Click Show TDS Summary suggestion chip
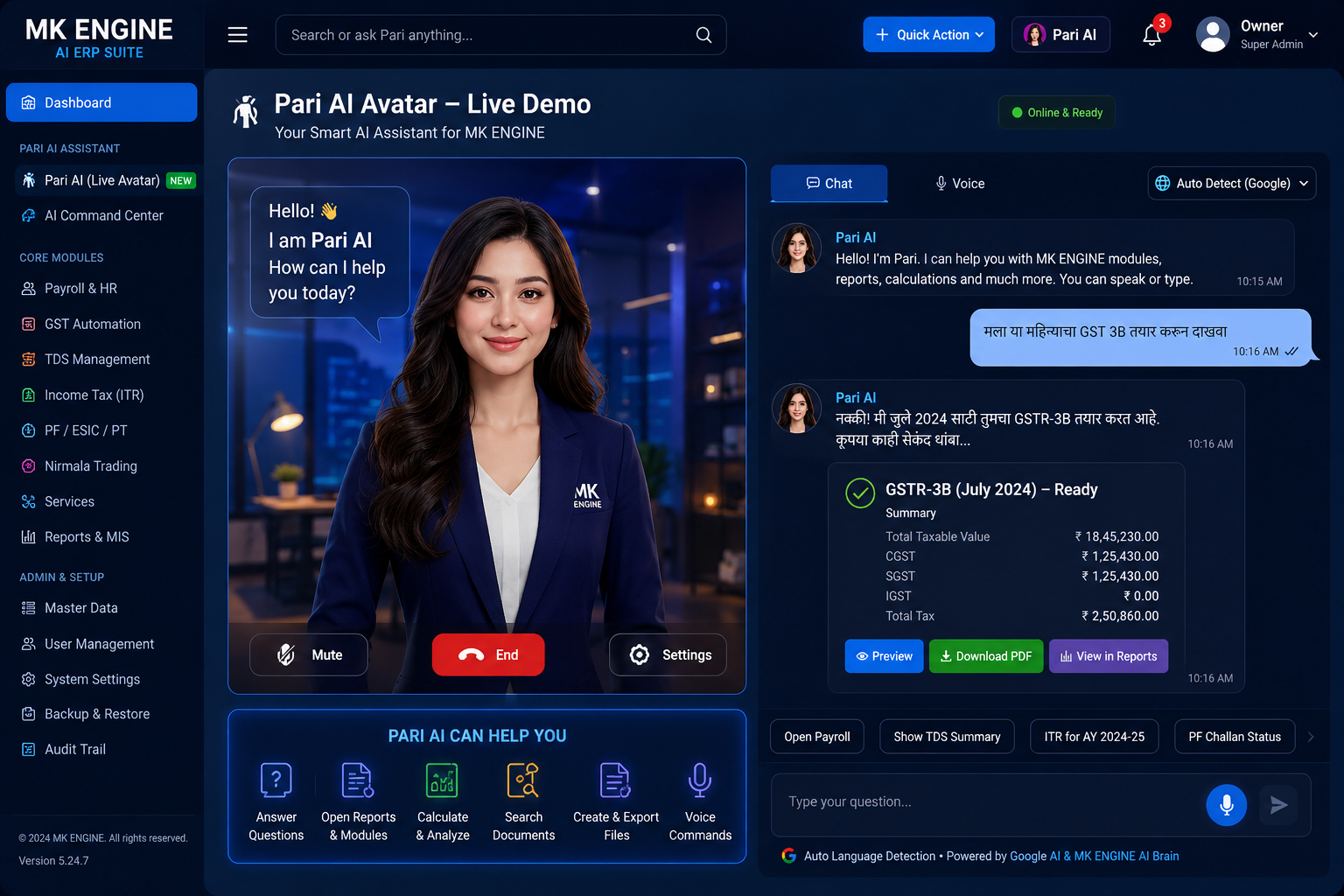 947,737
